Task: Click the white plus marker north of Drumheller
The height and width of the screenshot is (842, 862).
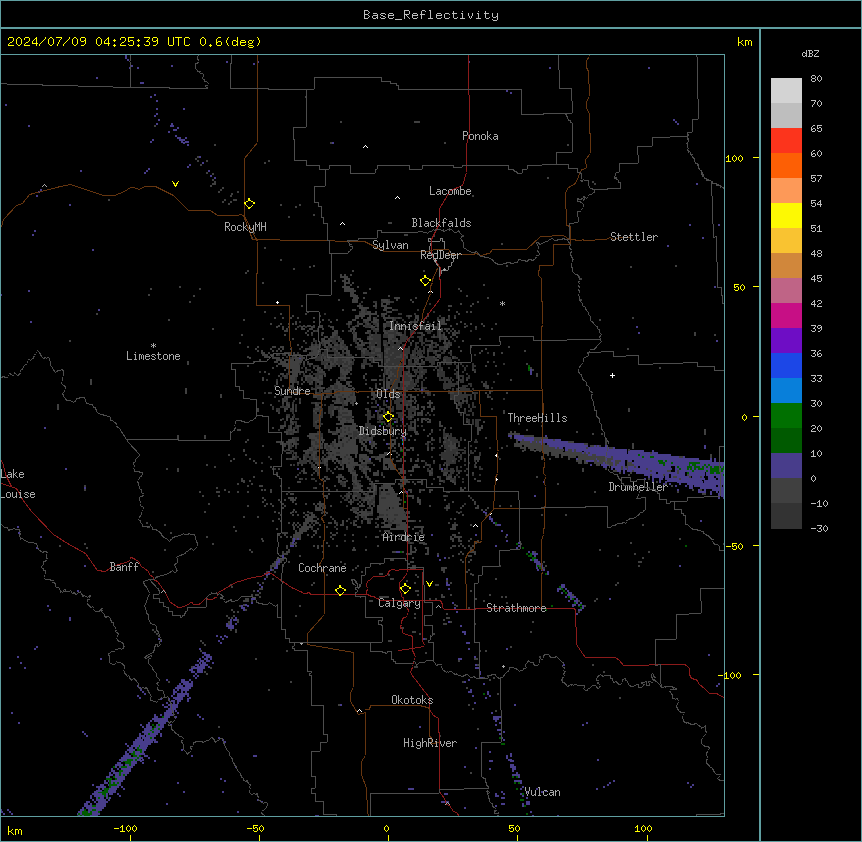Action: 612,375
